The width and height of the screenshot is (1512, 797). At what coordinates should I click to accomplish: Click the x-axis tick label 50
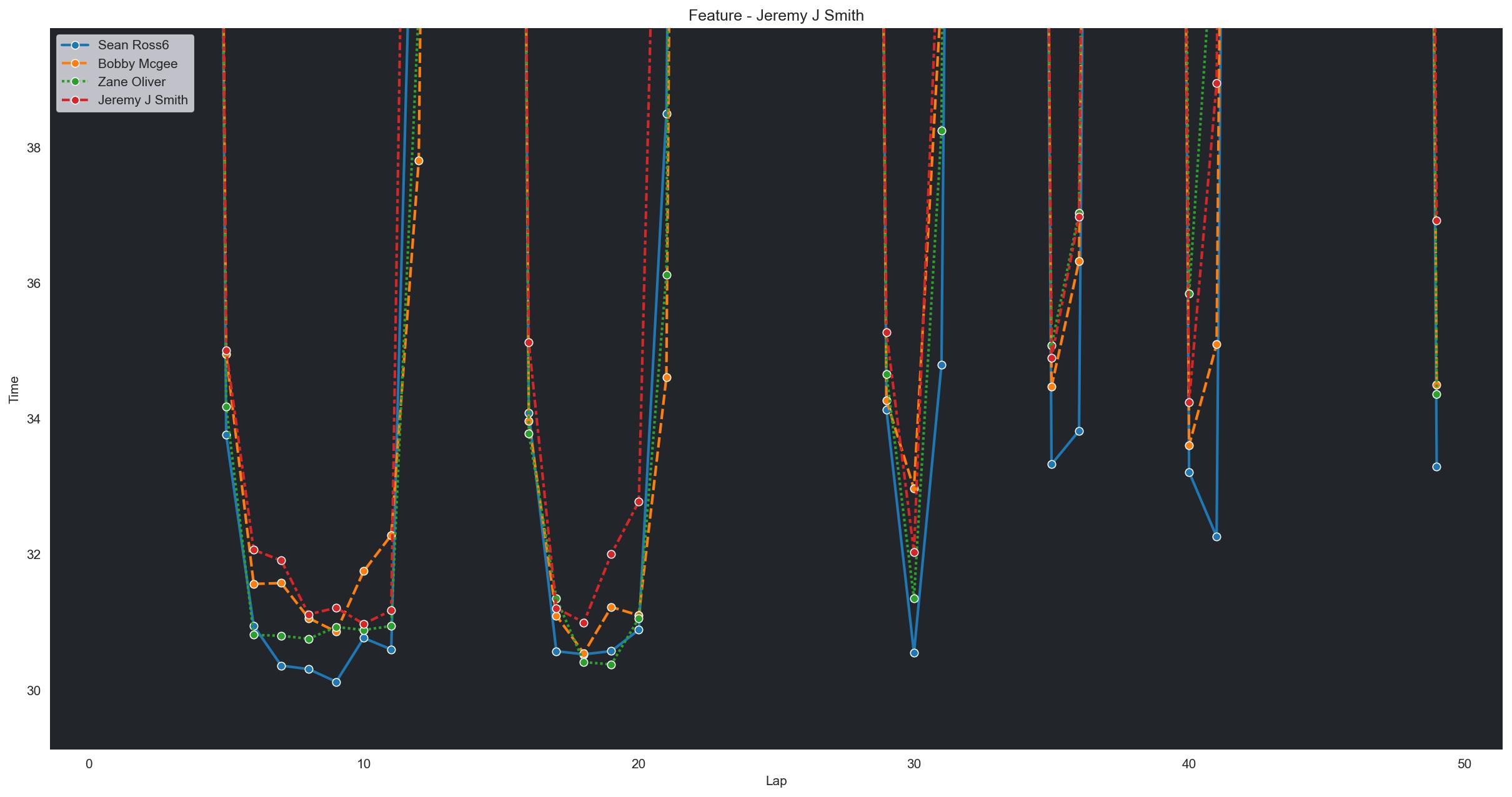click(x=1464, y=764)
